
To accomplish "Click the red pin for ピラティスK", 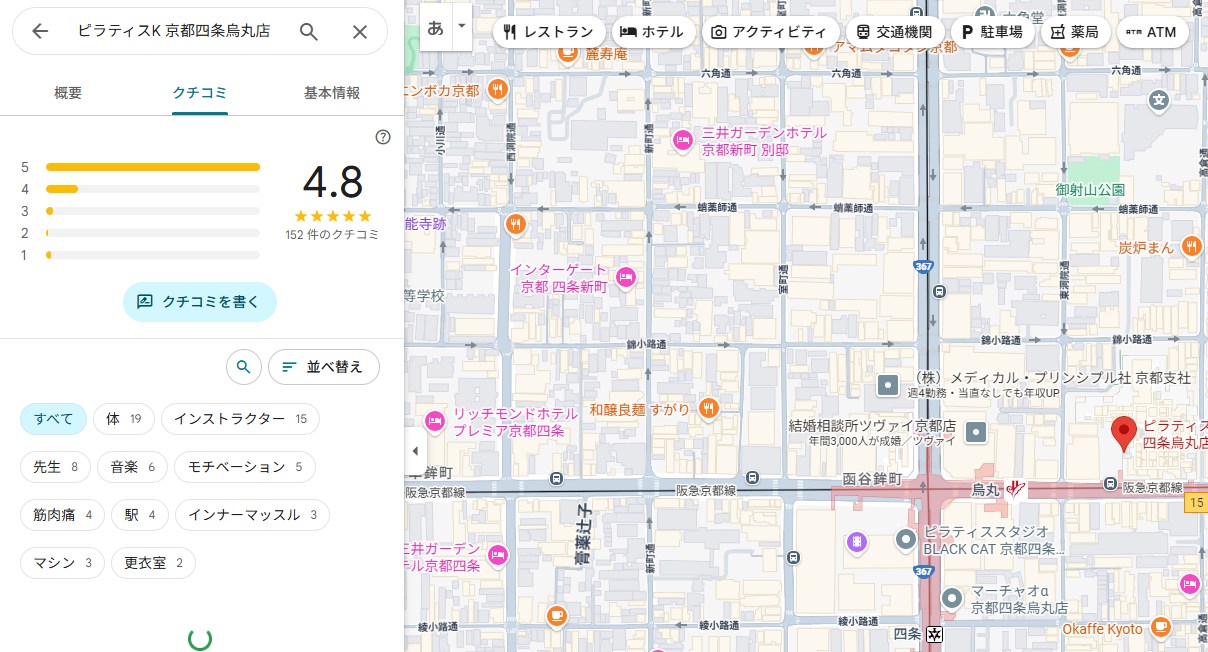I will 1124,433.
